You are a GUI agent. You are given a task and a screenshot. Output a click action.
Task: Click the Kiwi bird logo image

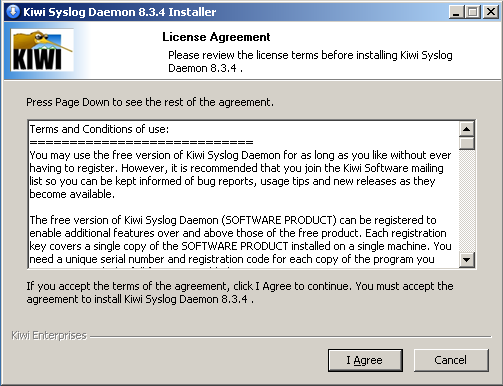click(x=42, y=50)
